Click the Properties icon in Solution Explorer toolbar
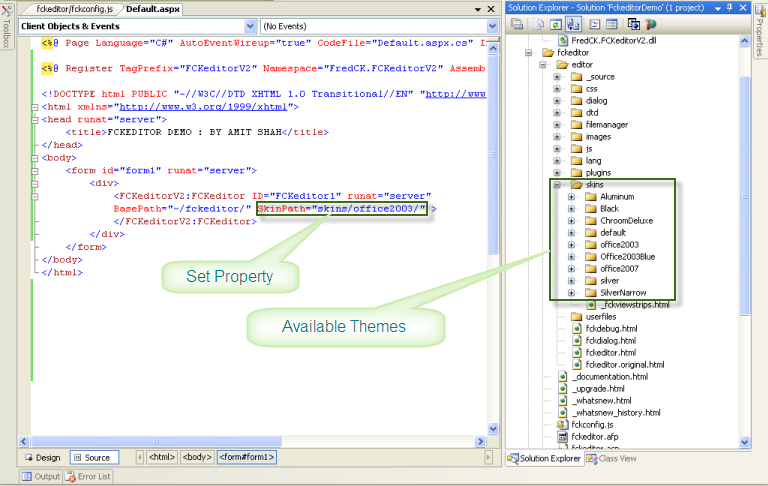This screenshot has height=486, width=768. point(517,24)
